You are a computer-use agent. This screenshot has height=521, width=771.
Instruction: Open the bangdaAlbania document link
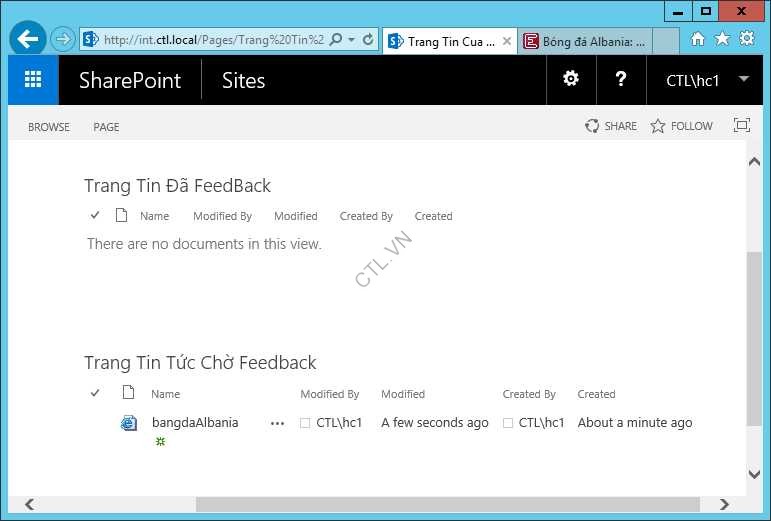(195, 422)
